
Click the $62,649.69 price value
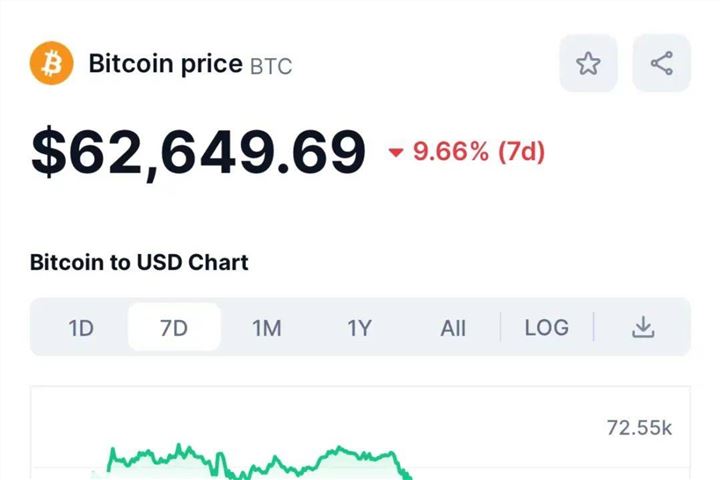pyautogui.click(x=198, y=152)
